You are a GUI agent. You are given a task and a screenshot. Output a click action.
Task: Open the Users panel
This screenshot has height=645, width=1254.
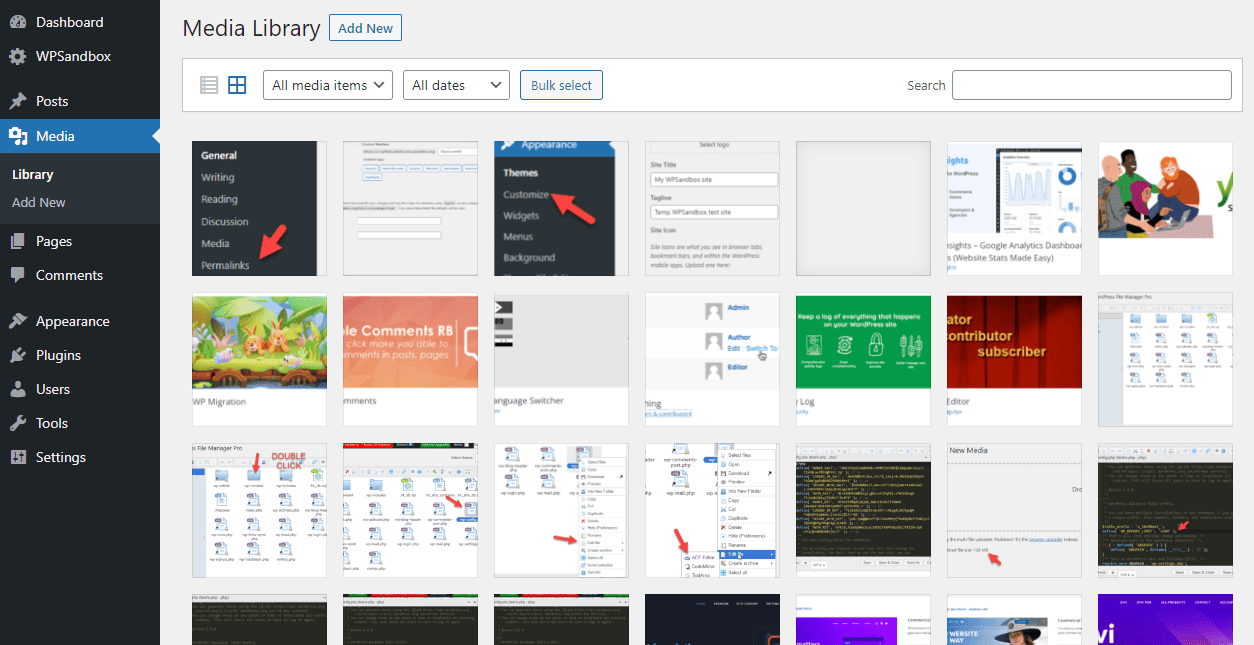(58, 389)
